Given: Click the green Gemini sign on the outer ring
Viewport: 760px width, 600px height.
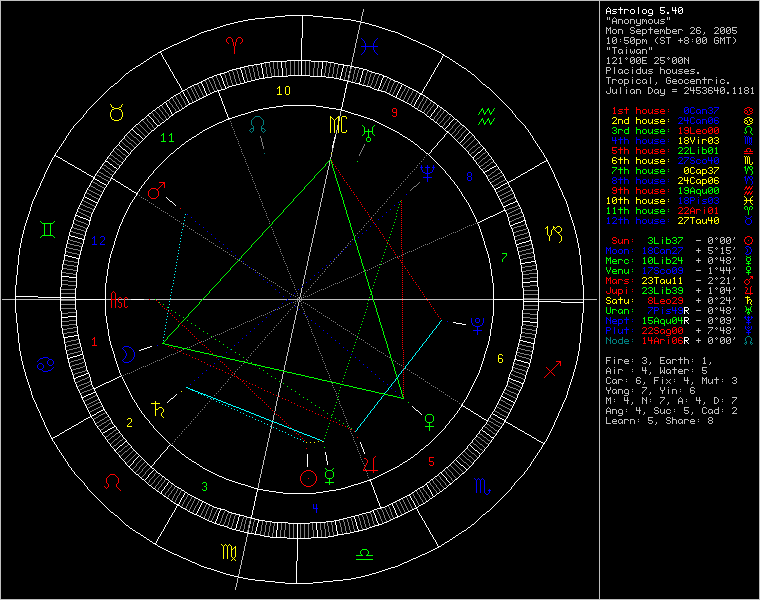Looking at the screenshot, I should 48,231.
